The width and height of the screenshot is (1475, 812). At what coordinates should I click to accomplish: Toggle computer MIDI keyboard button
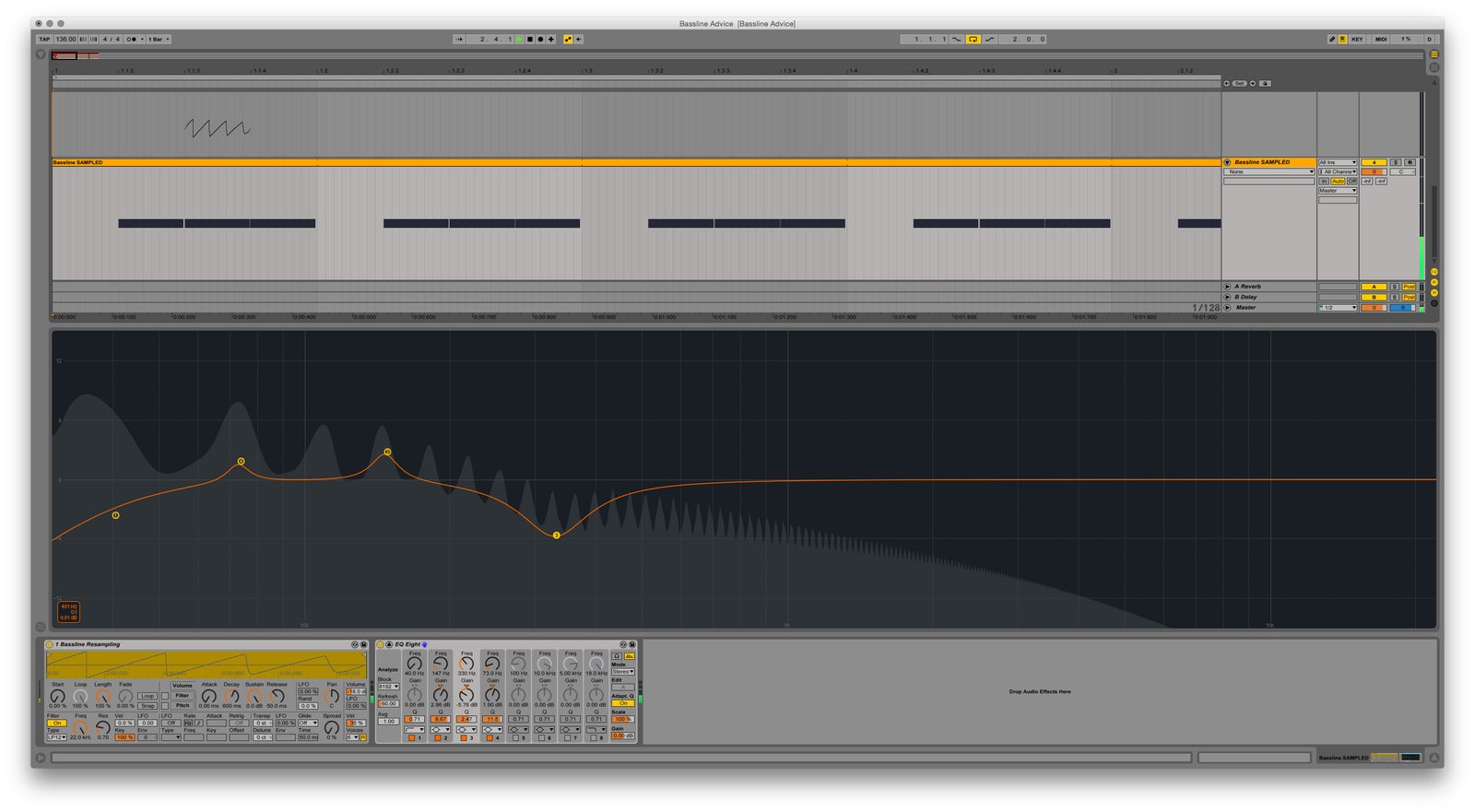coord(1342,39)
